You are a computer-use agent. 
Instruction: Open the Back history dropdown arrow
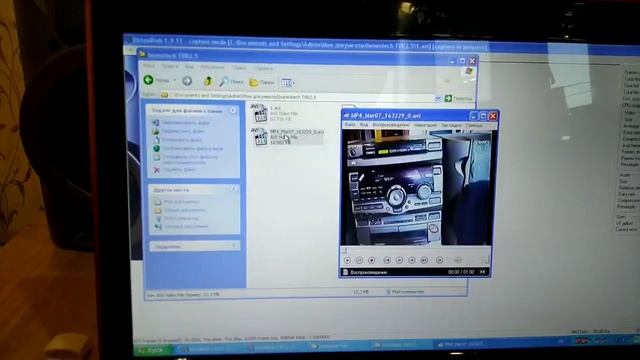(x=174, y=80)
